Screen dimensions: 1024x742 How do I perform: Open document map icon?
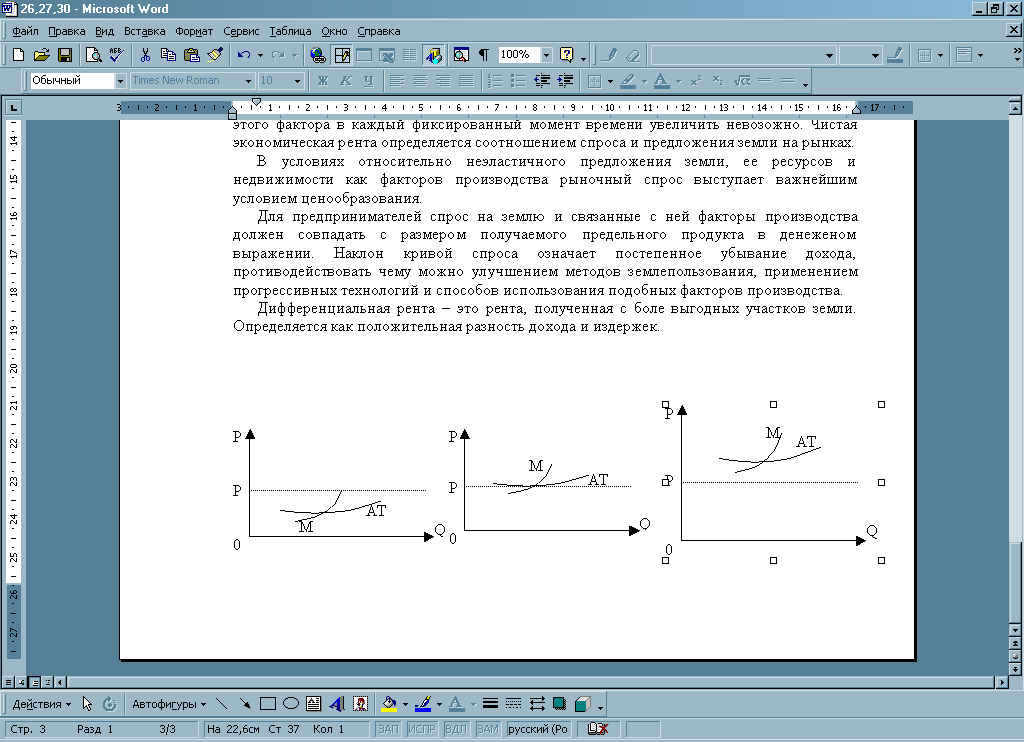click(461, 56)
